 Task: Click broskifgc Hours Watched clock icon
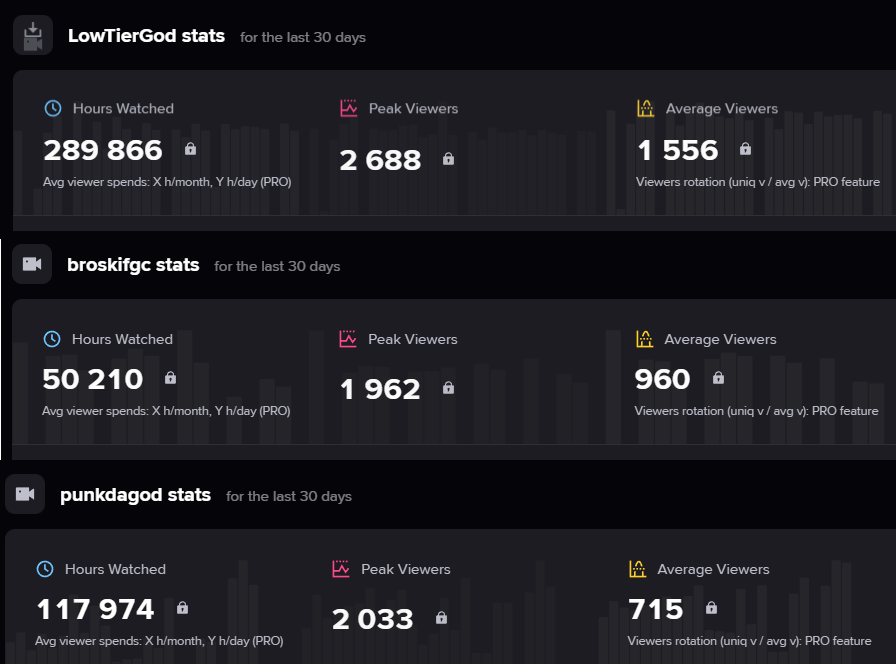[52, 339]
